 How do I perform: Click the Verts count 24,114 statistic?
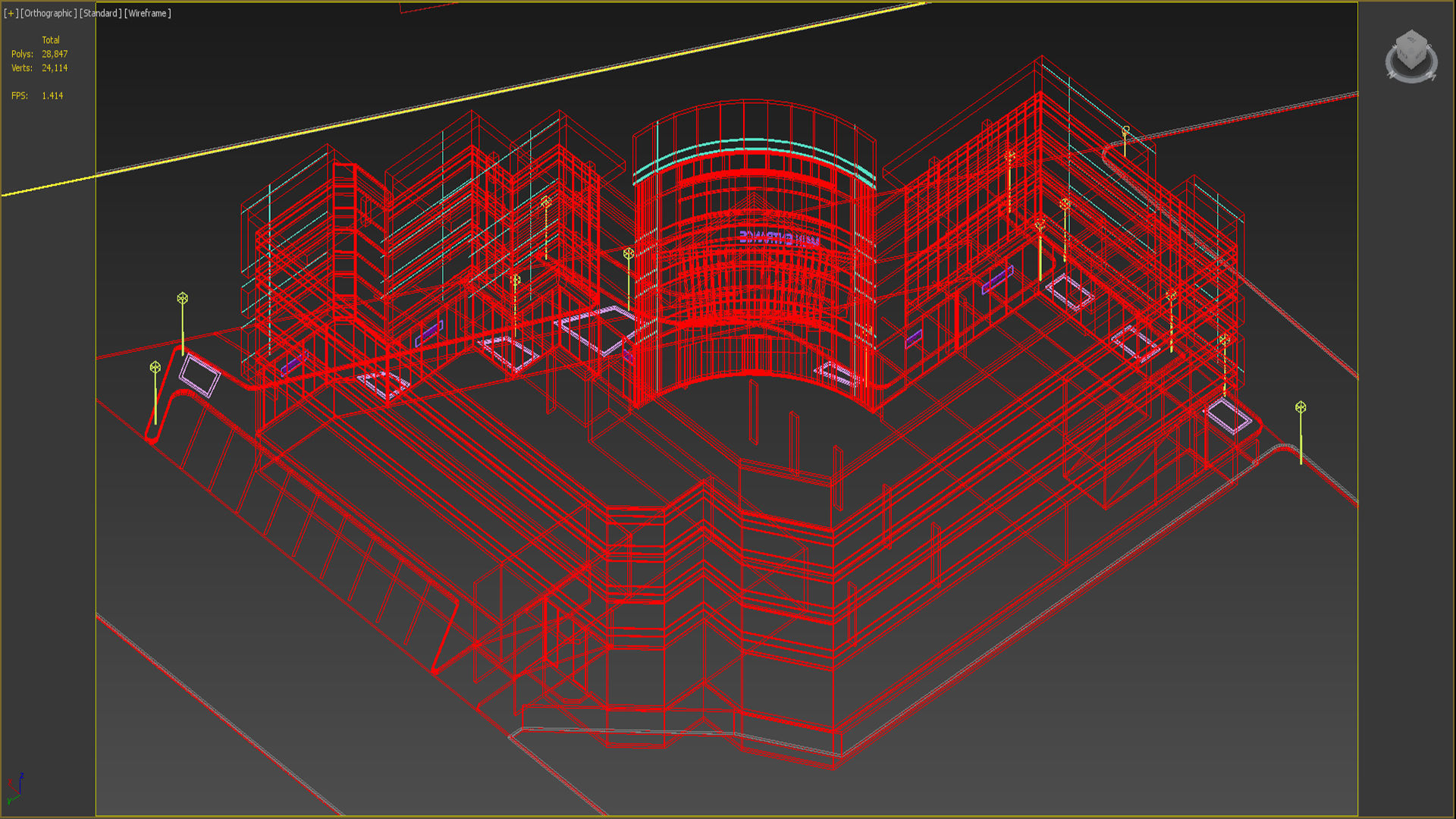pos(55,67)
